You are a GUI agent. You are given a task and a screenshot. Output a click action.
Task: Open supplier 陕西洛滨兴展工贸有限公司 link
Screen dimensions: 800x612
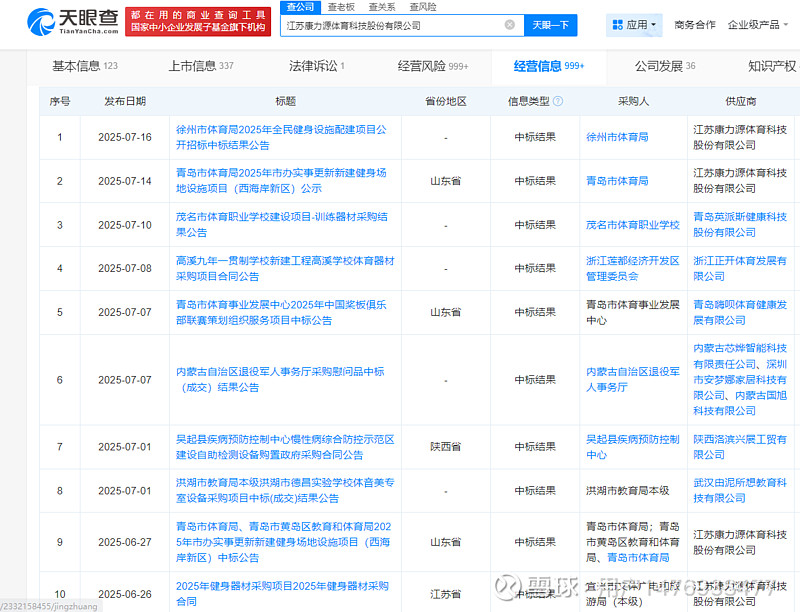(x=740, y=447)
